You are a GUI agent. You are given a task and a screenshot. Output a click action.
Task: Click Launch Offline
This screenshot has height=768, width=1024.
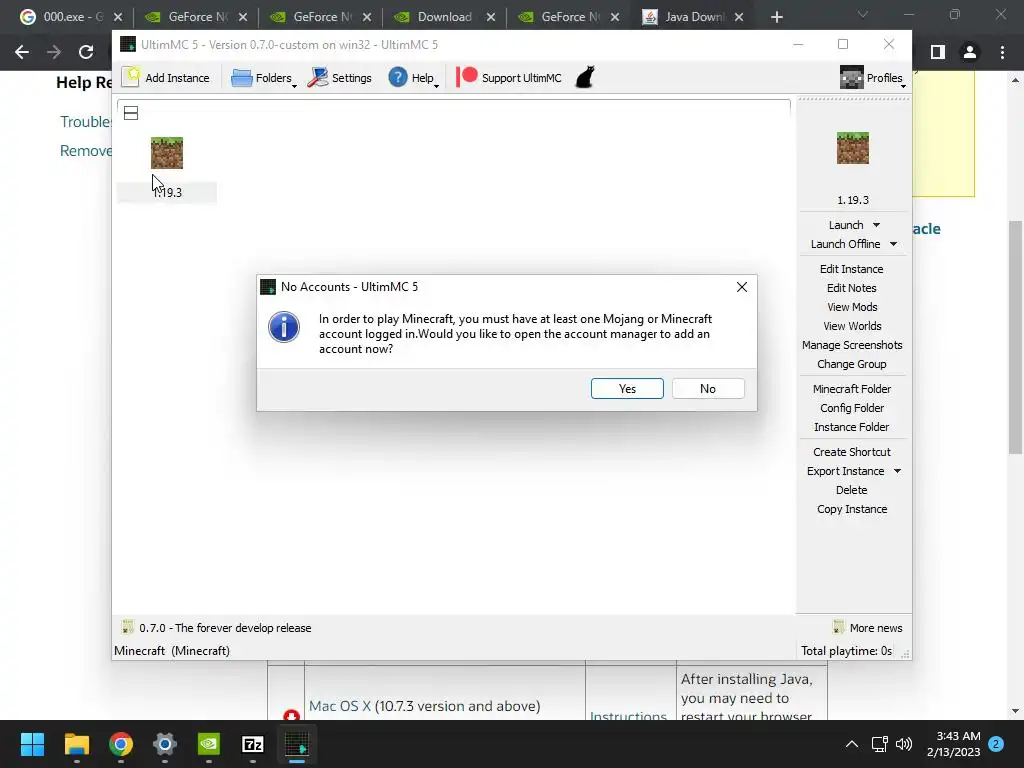845,244
